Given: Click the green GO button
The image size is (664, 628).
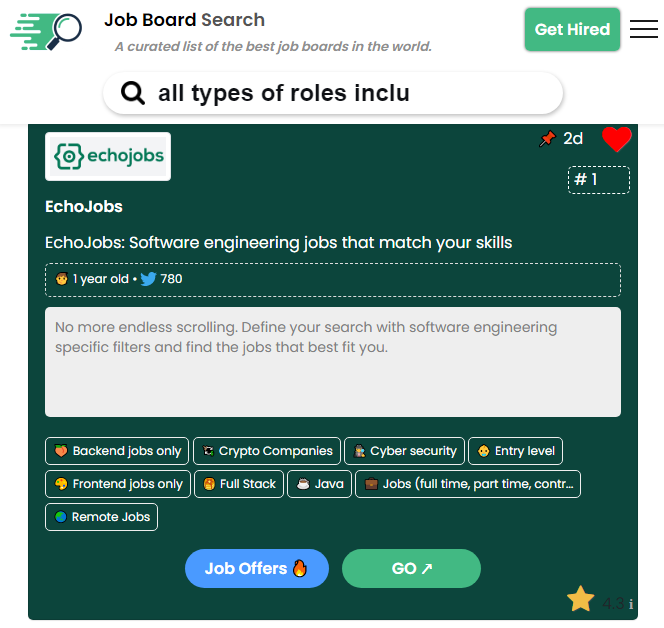Looking at the screenshot, I should (x=411, y=568).
